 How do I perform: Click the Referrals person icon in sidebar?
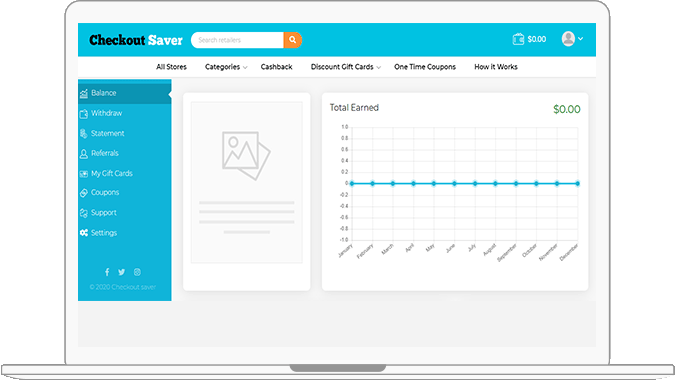84,154
